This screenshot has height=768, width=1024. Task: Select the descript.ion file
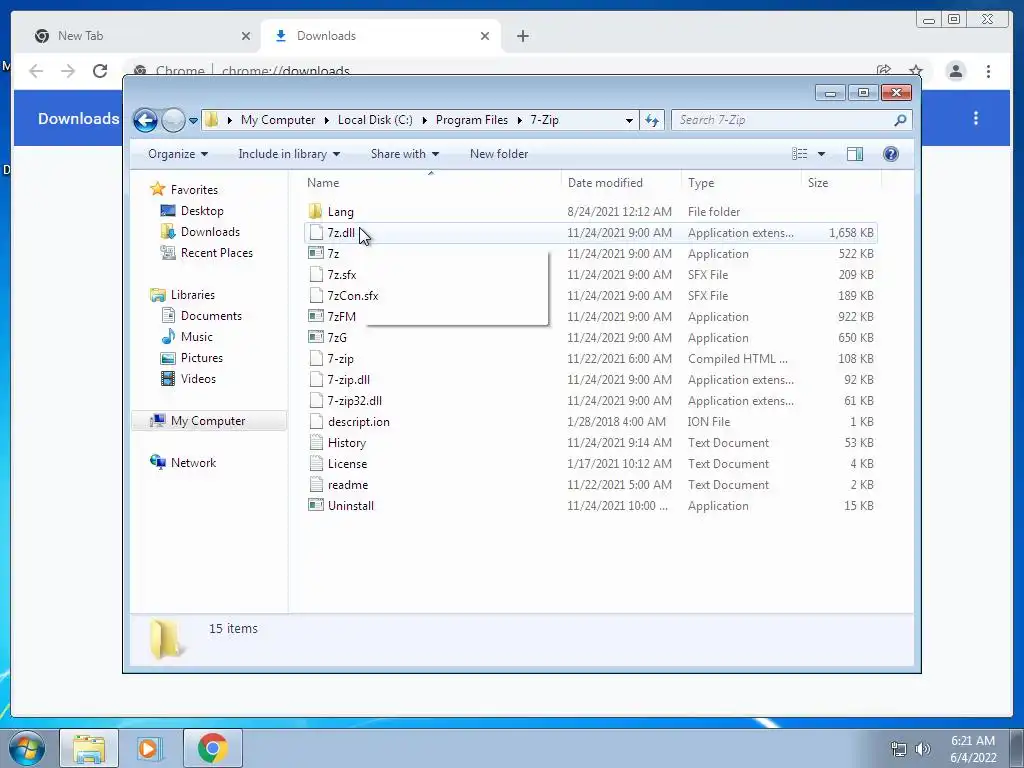(359, 422)
